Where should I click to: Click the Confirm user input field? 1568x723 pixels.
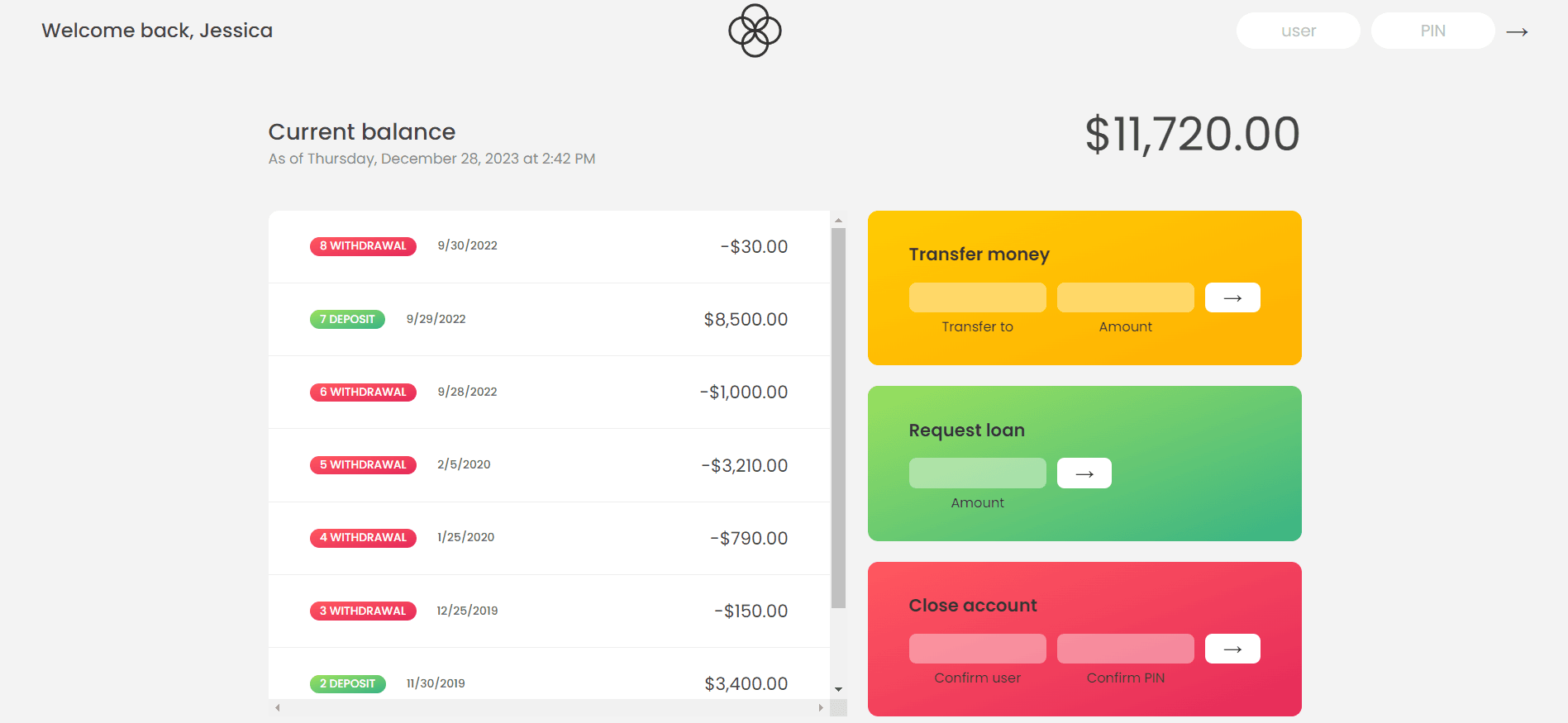point(977,649)
